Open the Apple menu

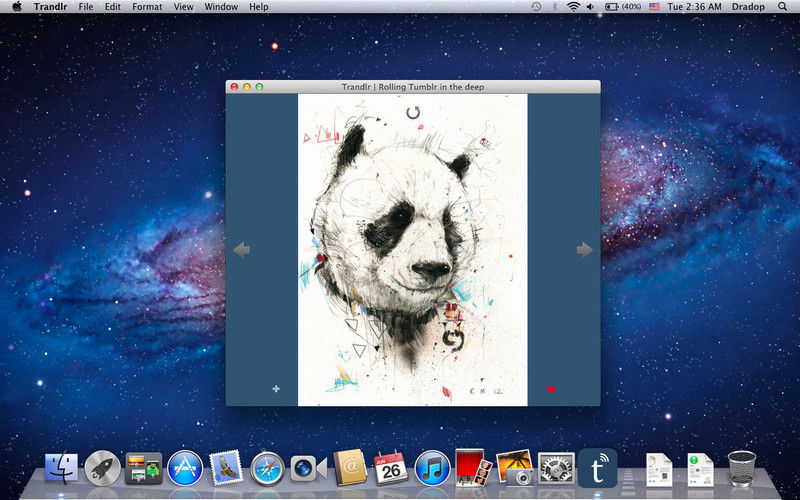tap(17, 7)
